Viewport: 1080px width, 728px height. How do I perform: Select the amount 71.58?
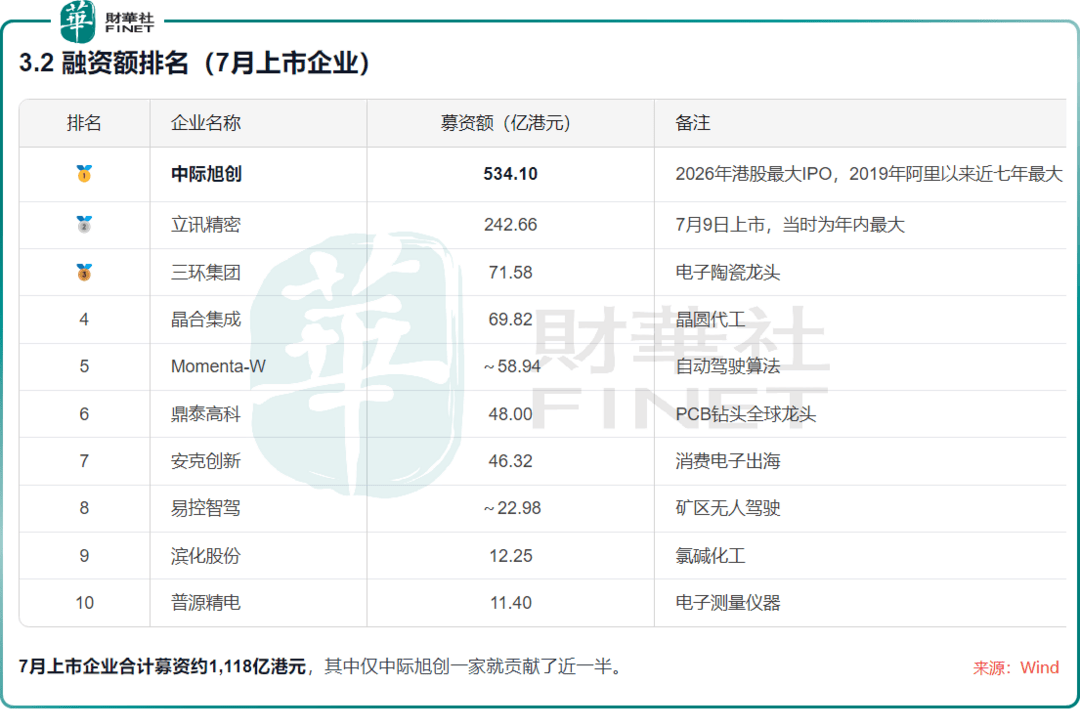click(x=510, y=273)
